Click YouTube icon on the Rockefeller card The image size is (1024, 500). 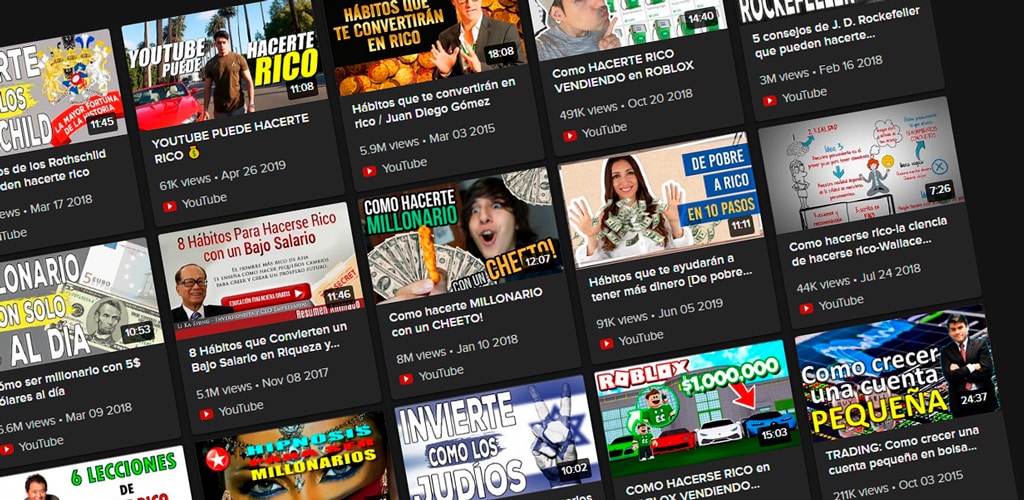click(770, 101)
